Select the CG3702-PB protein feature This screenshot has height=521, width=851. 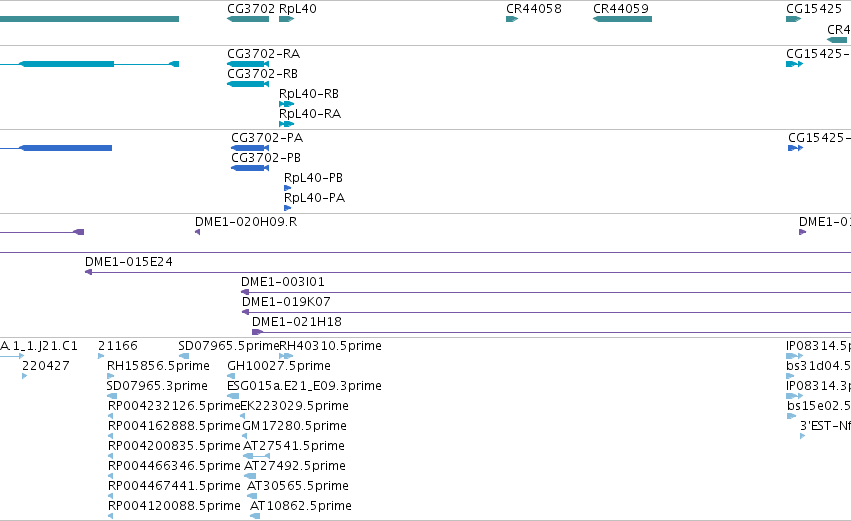pos(250,168)
